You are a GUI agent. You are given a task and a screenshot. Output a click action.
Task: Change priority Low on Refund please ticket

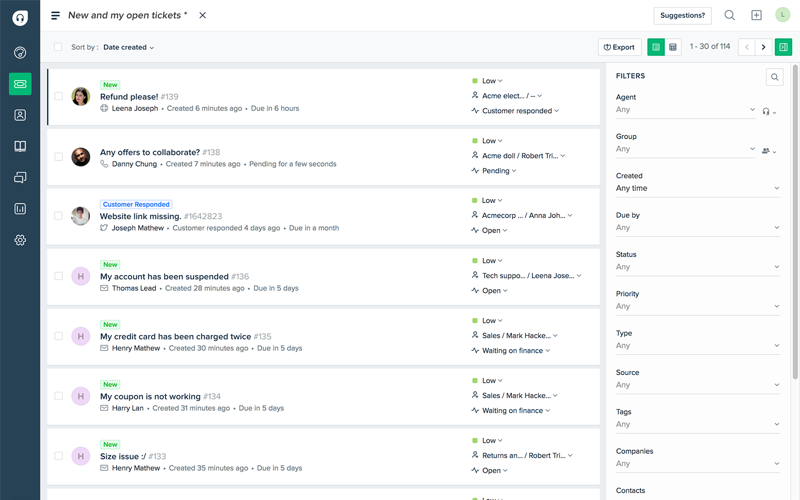click(488, 81)
